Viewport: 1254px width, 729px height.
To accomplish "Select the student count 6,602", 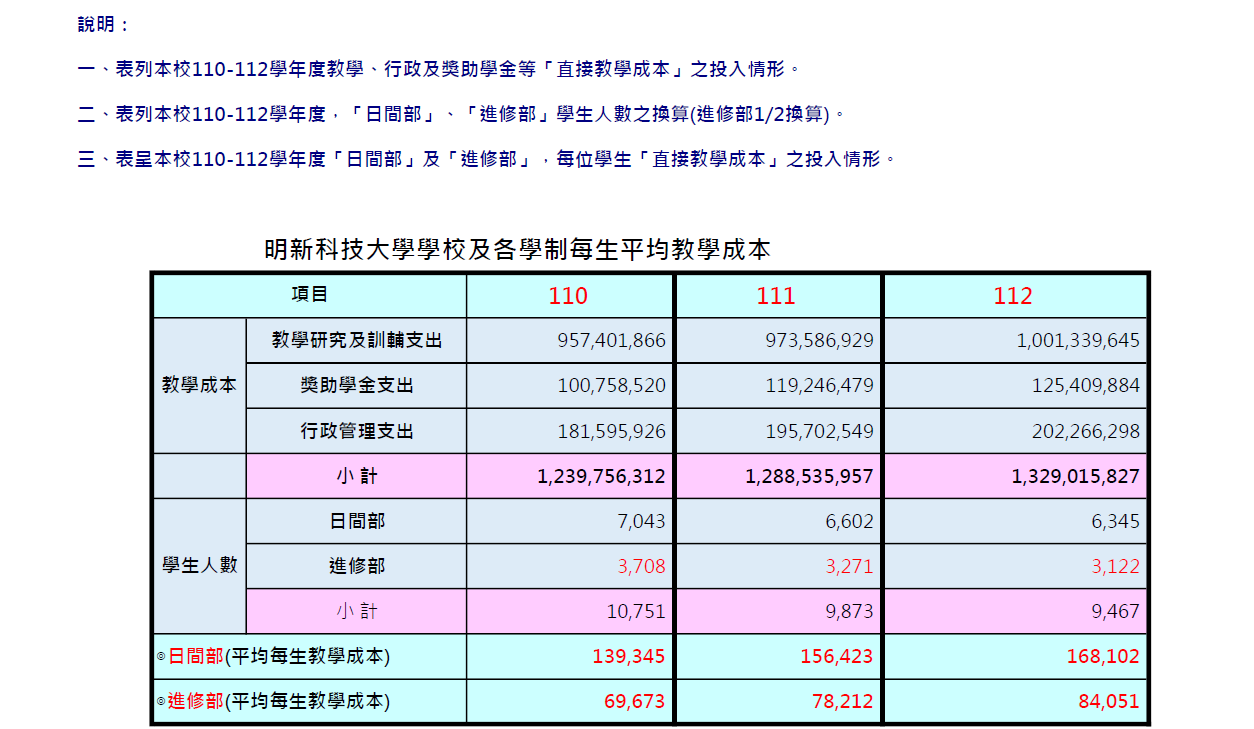I will tap(849, 522).
